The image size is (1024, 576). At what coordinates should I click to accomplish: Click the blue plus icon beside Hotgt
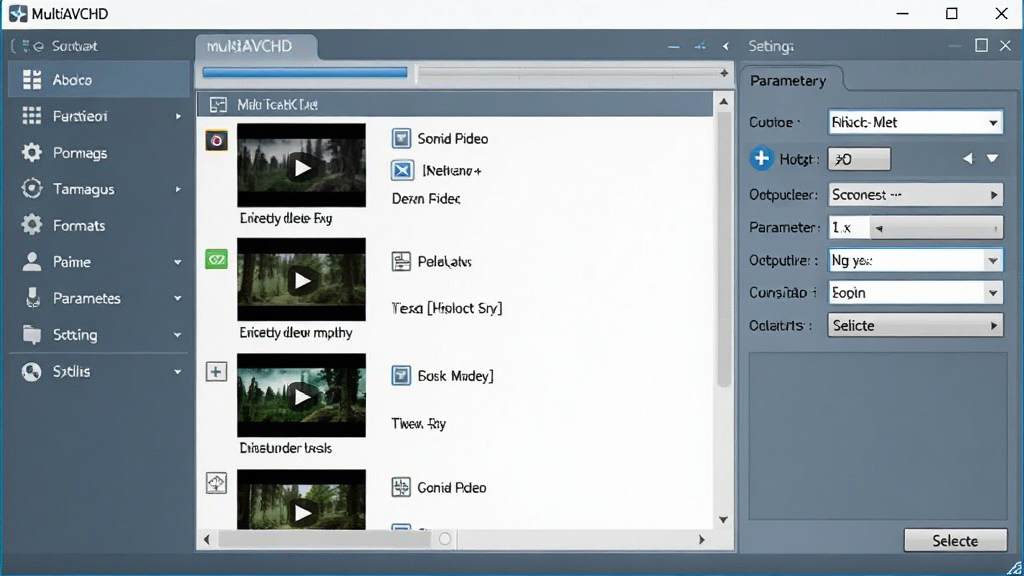click(x=761, y=158)
